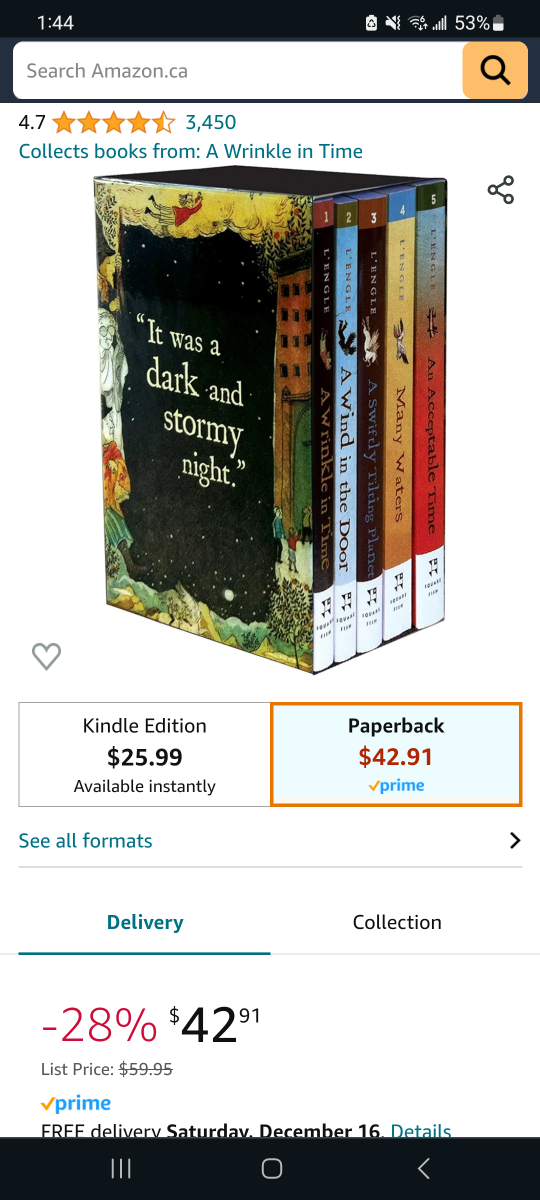Switch to the Collection tab

(x=397, y=922)
